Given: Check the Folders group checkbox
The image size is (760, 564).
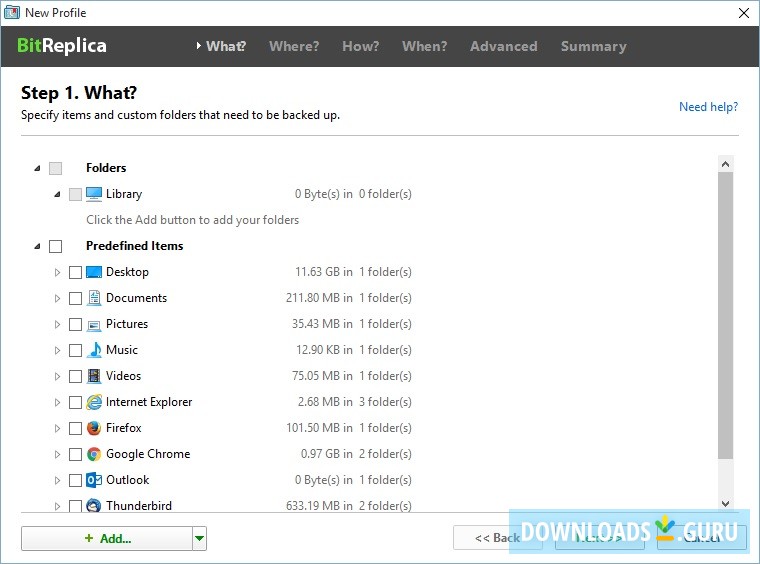Looking at the screenshot, I should click(x=56, y=168).
